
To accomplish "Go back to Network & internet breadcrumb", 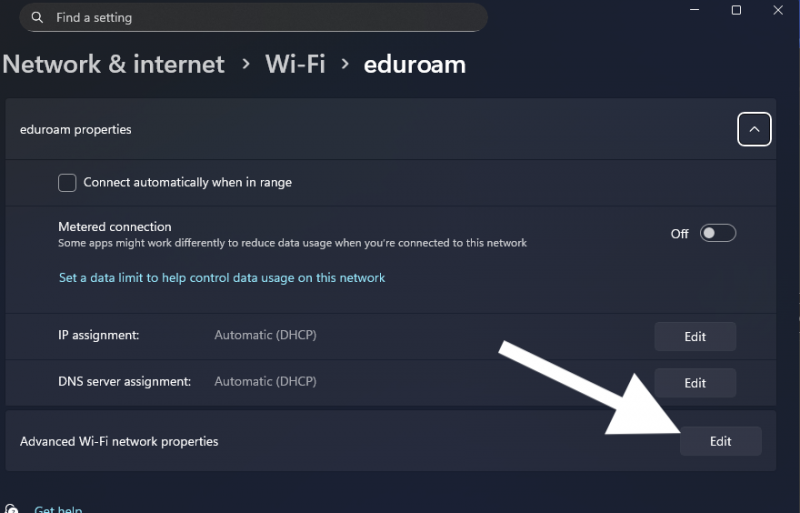I will point(114,64).
